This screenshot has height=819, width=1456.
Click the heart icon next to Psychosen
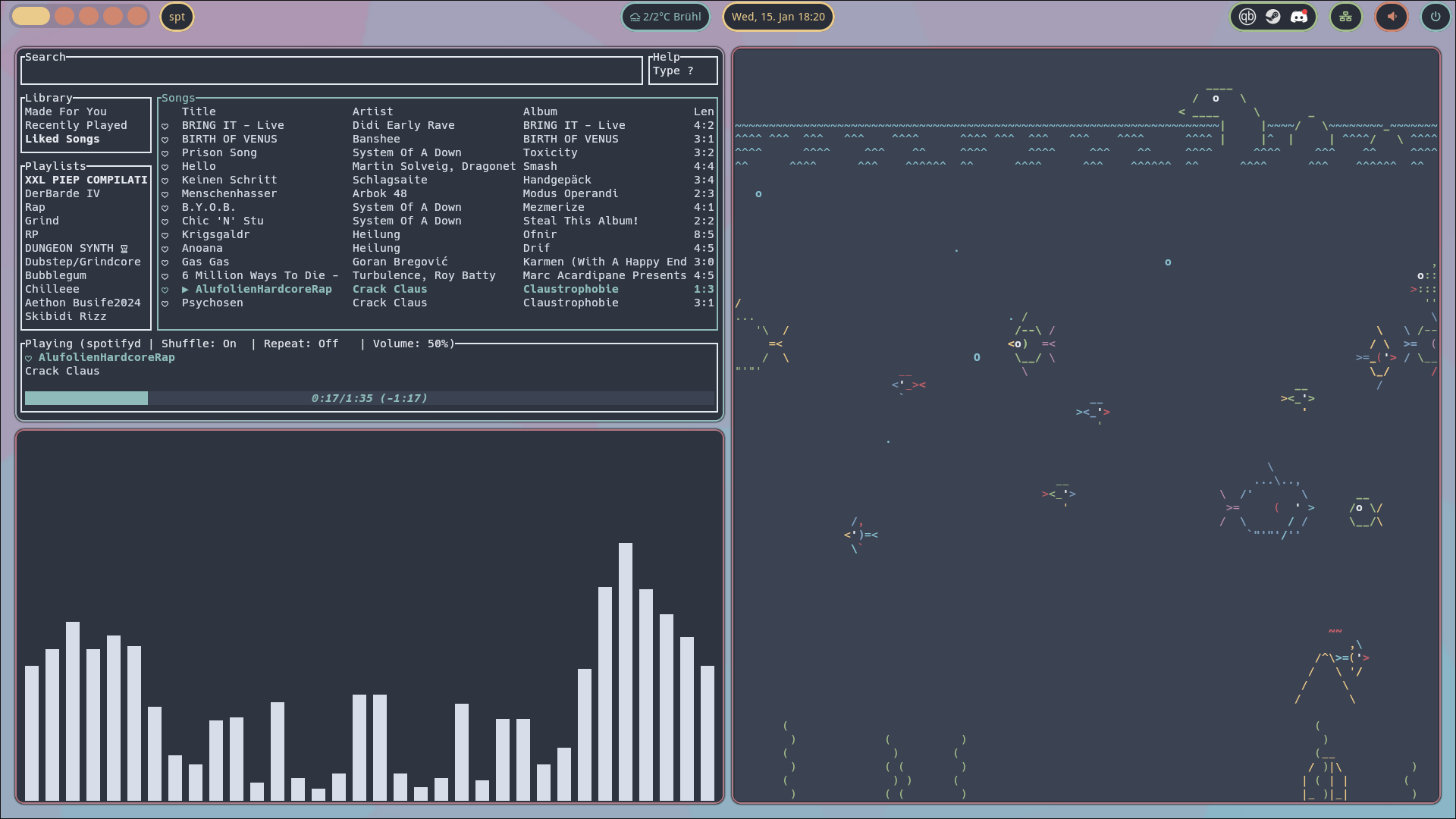click(165, 303)
